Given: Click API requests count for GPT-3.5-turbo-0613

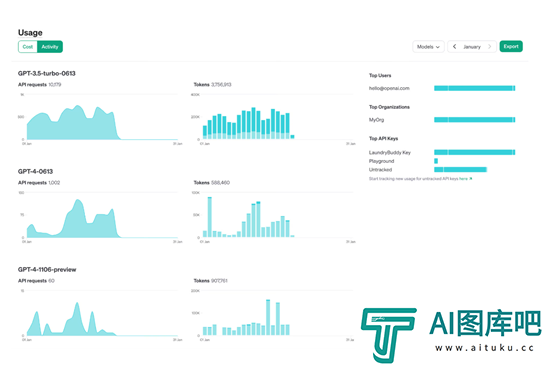Looking at the screenshot, I should tap(55, 85).
